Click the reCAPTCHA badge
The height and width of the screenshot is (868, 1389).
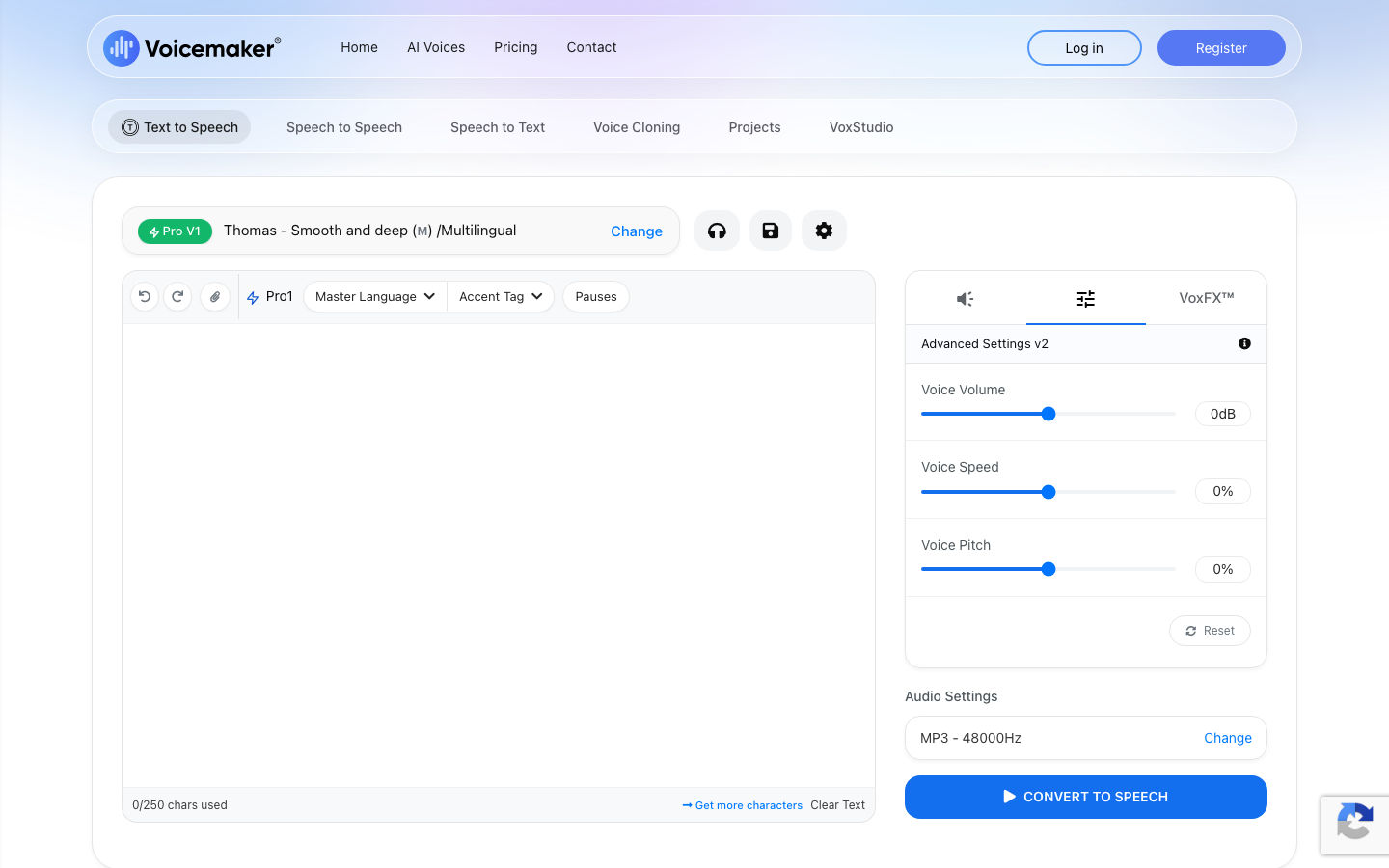click(x=1355, y=825)
